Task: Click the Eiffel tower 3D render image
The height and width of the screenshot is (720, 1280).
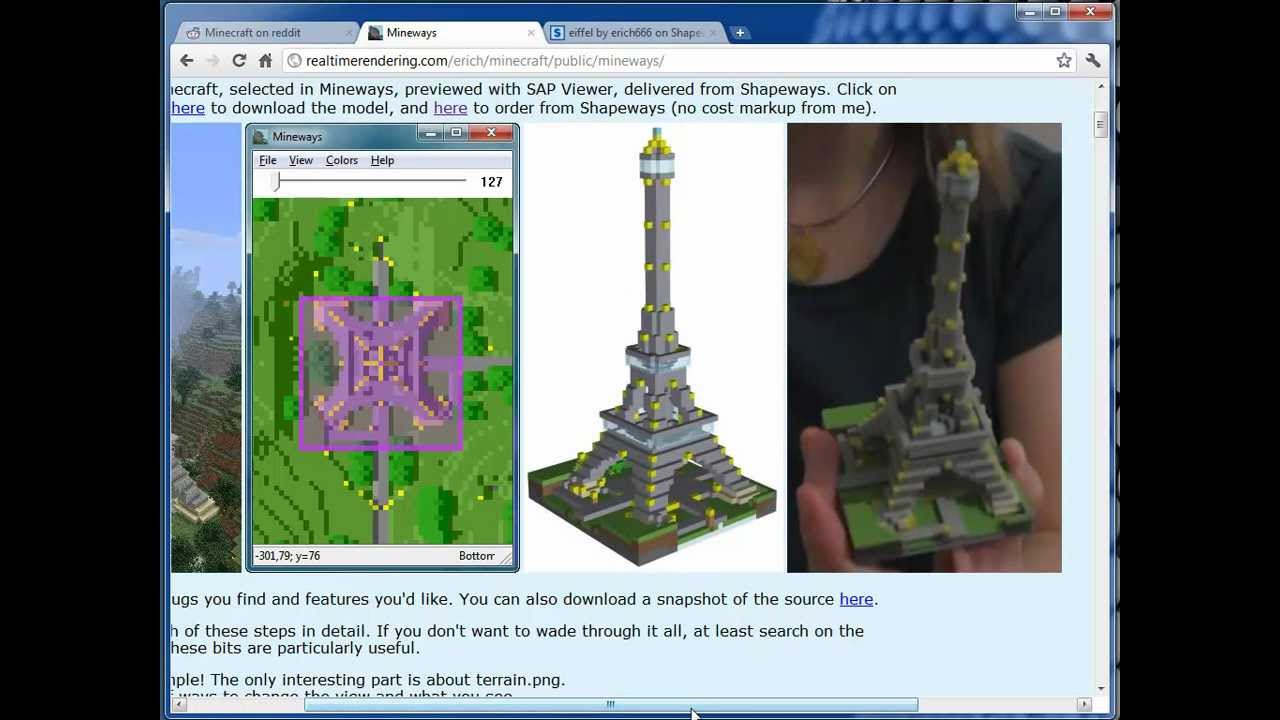Action: 652,347
